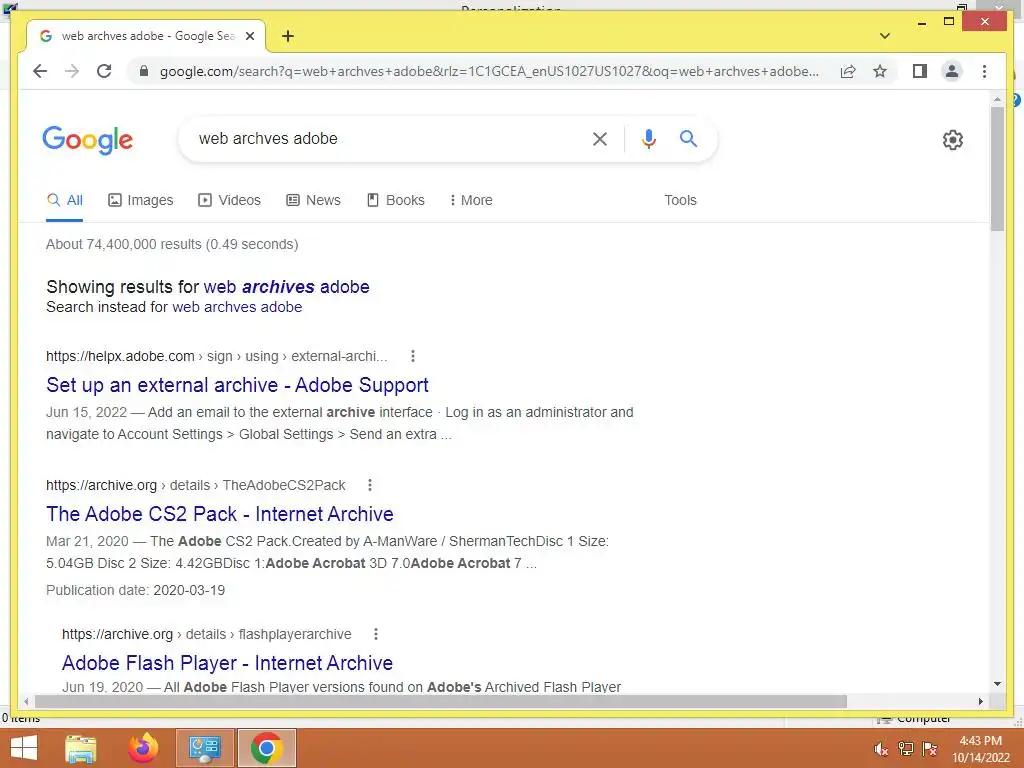Image resolution: width=1024 pixels, height=768 pixels.
Task: Open the Chrome profile avatar
Action: coord(952,71)
